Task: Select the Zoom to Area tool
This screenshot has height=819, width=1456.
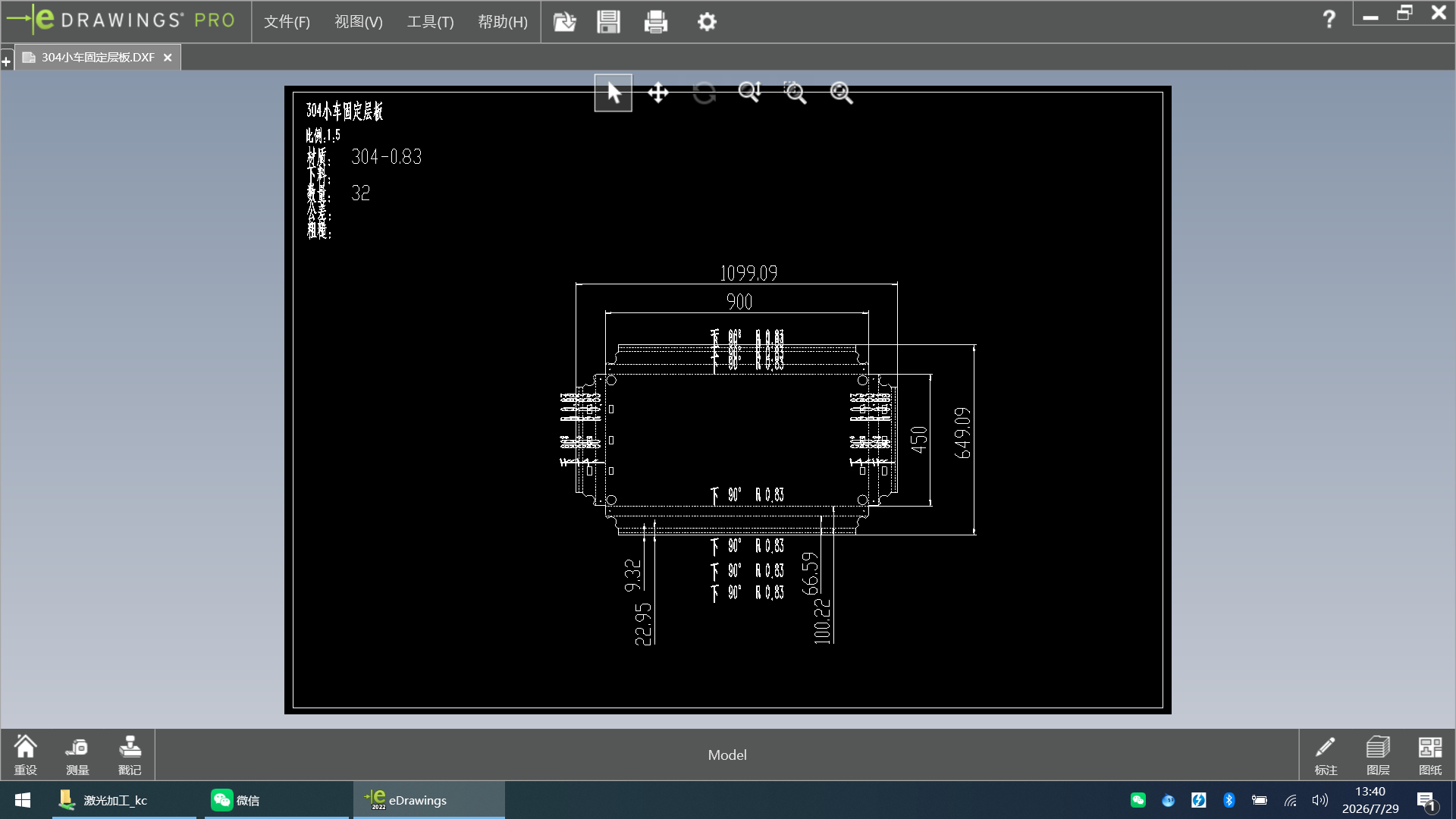Action: (795, 93)
